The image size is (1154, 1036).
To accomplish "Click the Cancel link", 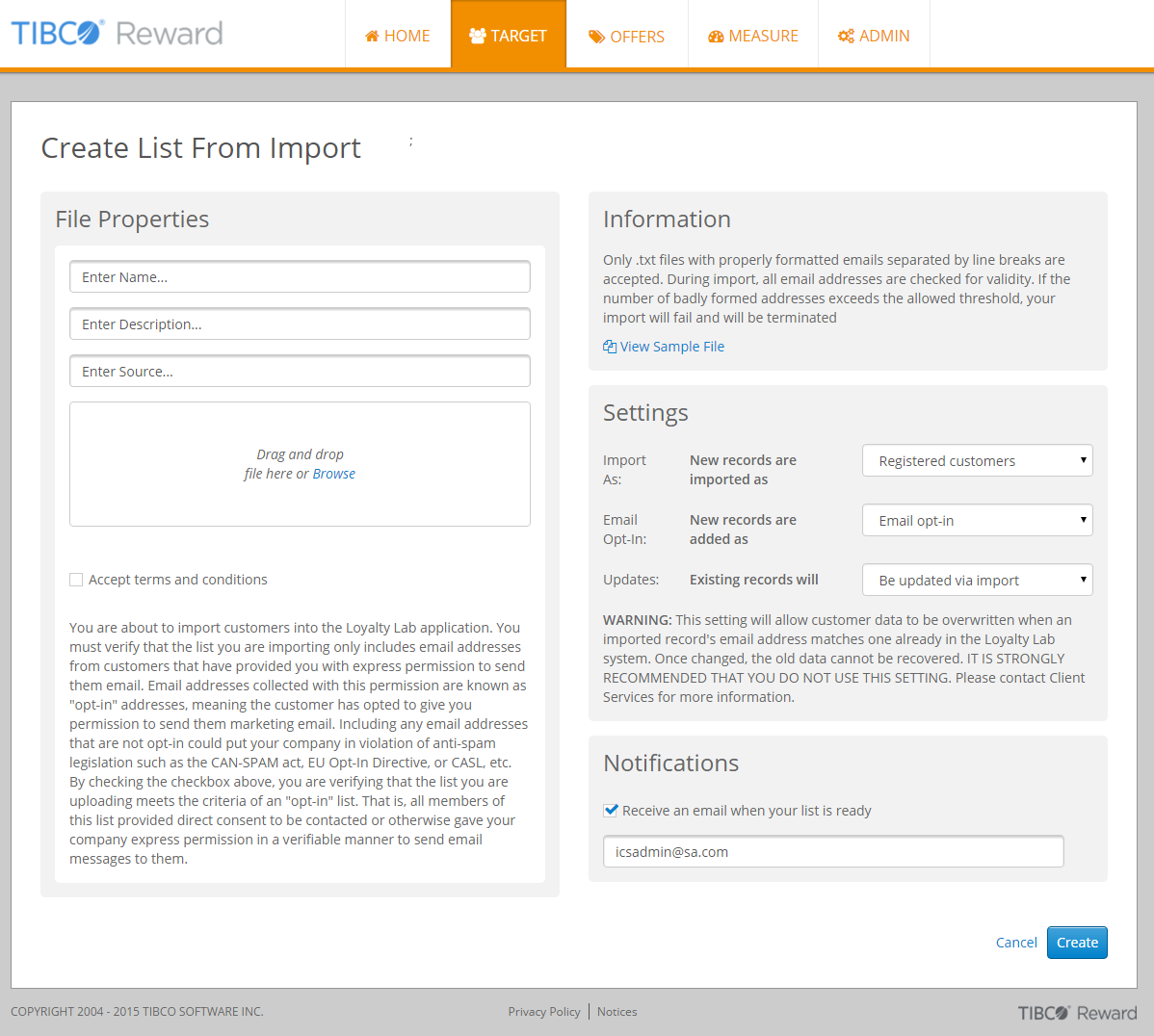I will 1016,943.
